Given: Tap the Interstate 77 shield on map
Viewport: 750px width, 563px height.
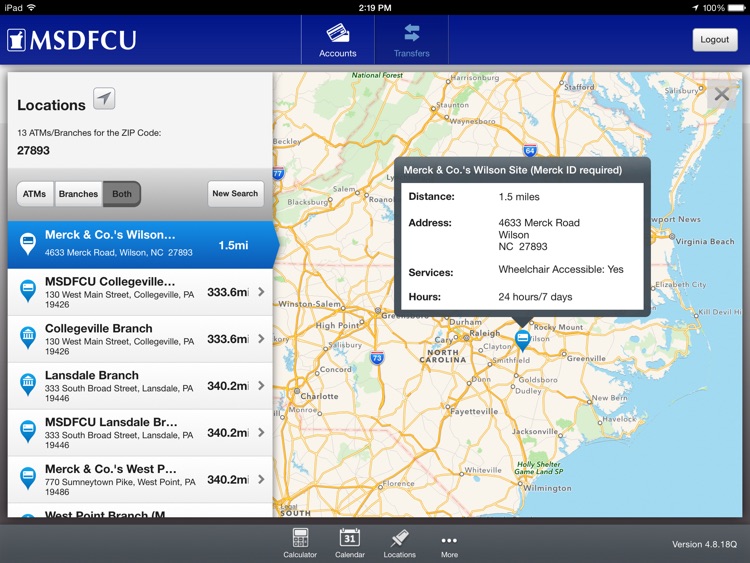Looking at the screenshot, I should pos(278,173).
